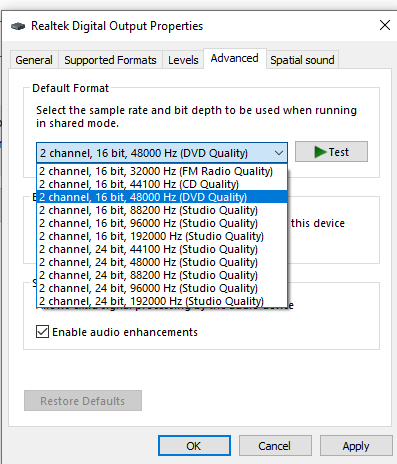Switch to the General tab
This screenshot has height=464, width=397.
click(34, 60)
